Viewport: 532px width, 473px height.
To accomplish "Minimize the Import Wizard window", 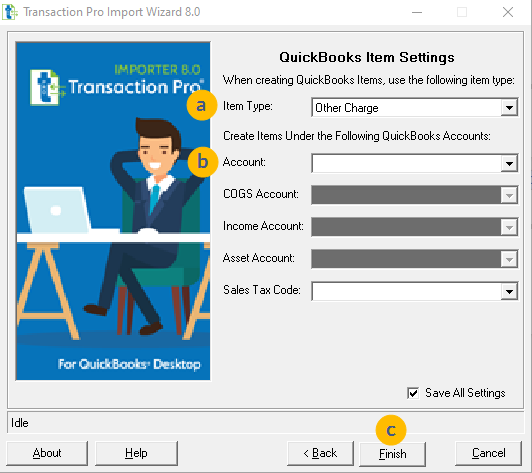I will click(x=417, y=12).
